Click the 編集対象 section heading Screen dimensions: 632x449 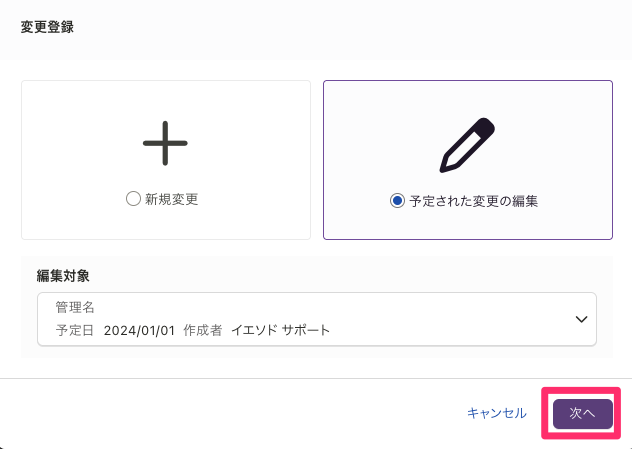point(63,276)
